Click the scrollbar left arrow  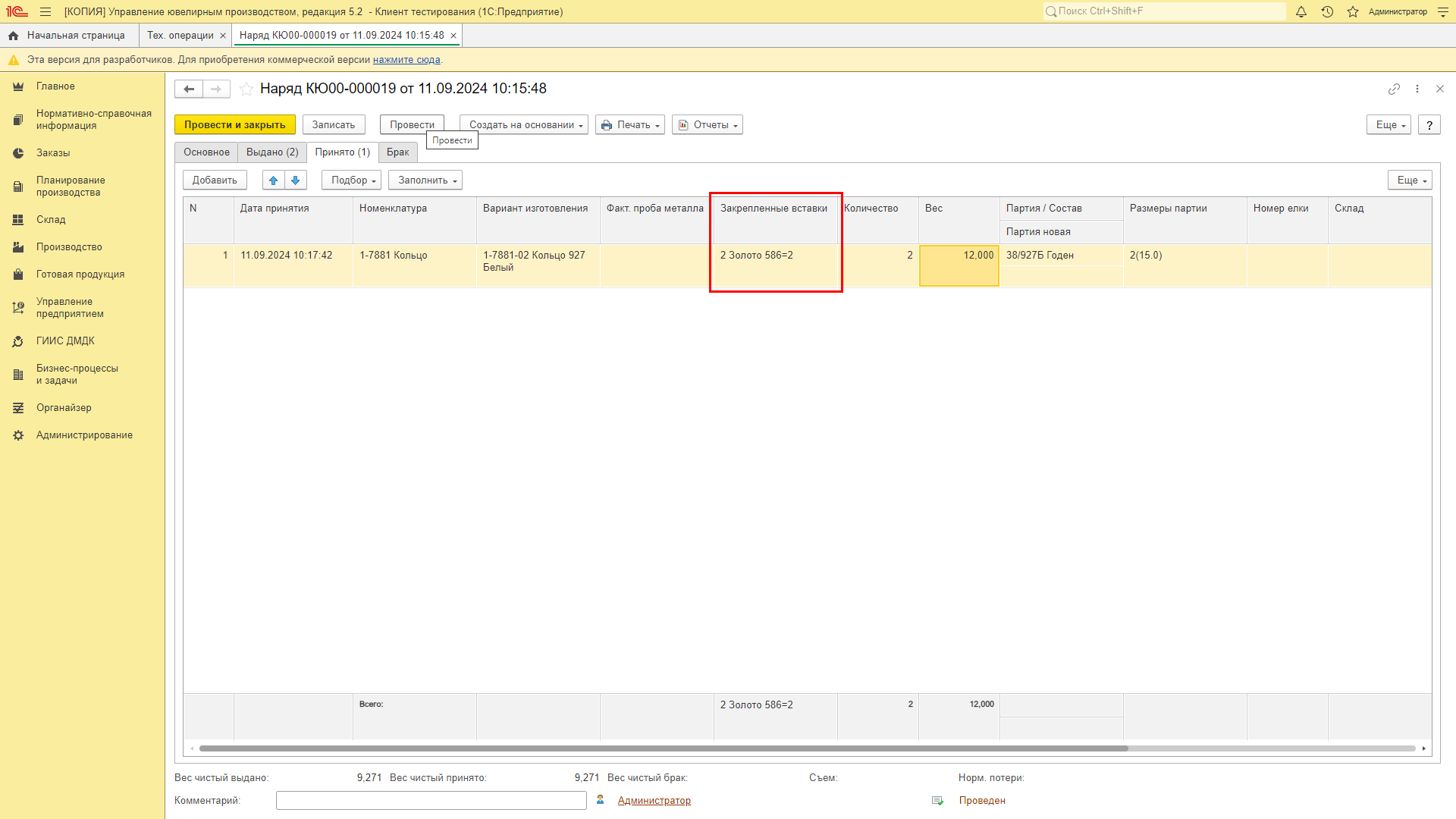[x=192, y=748]
